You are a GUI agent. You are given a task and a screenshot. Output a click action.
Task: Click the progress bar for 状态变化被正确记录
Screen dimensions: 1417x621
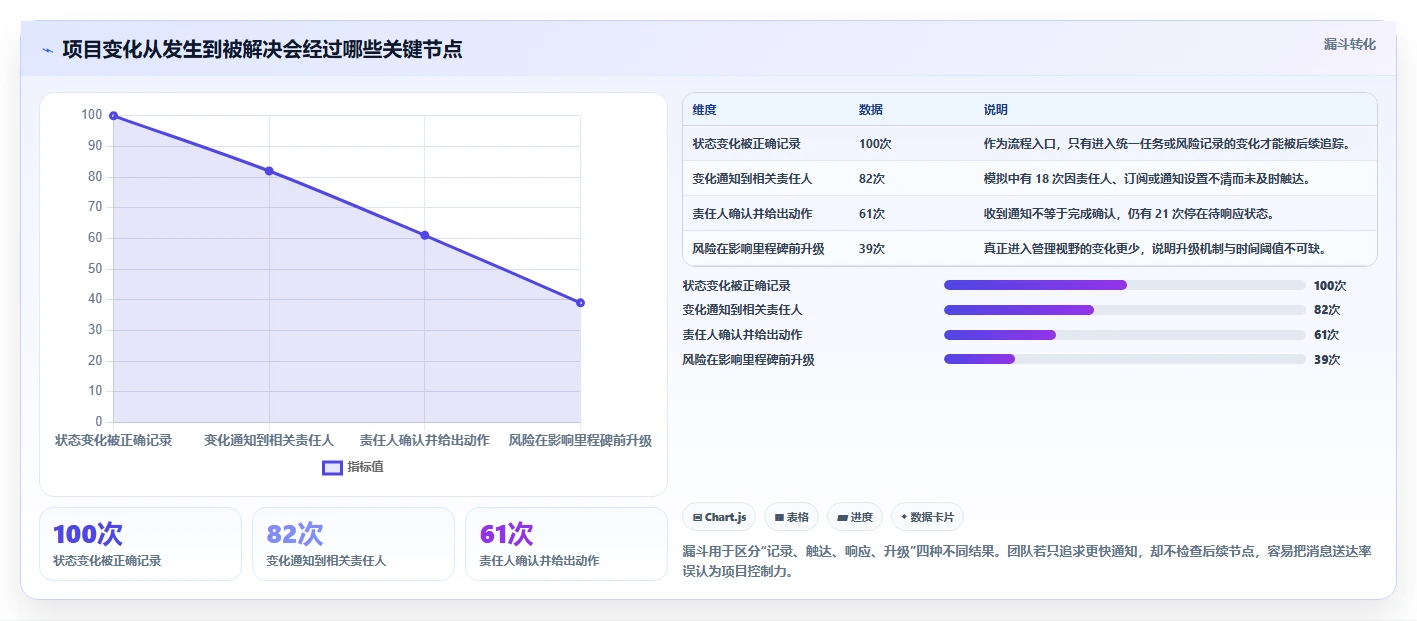(x=1125, y=285)
